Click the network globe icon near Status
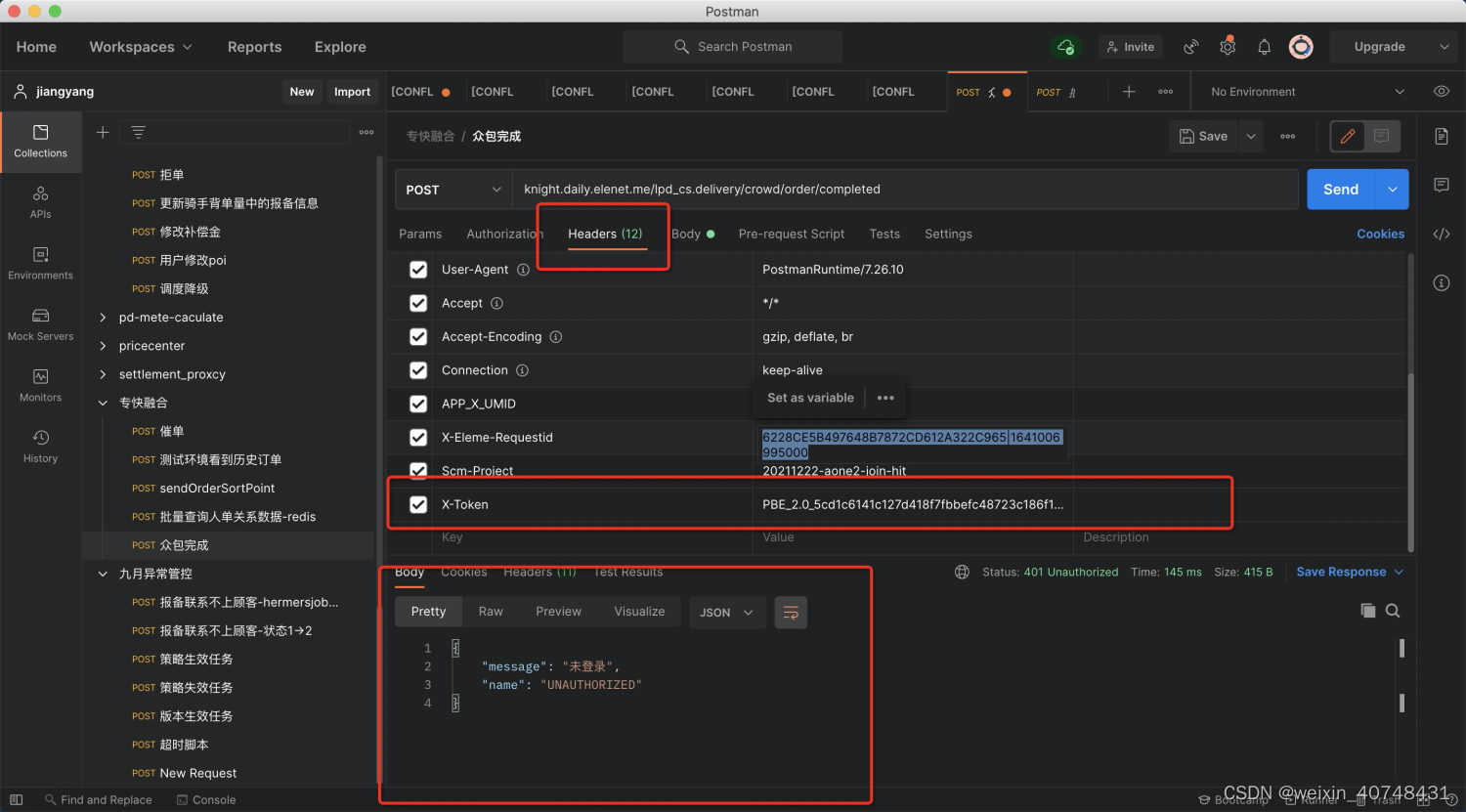1466x812 pixels. (962, 572)
